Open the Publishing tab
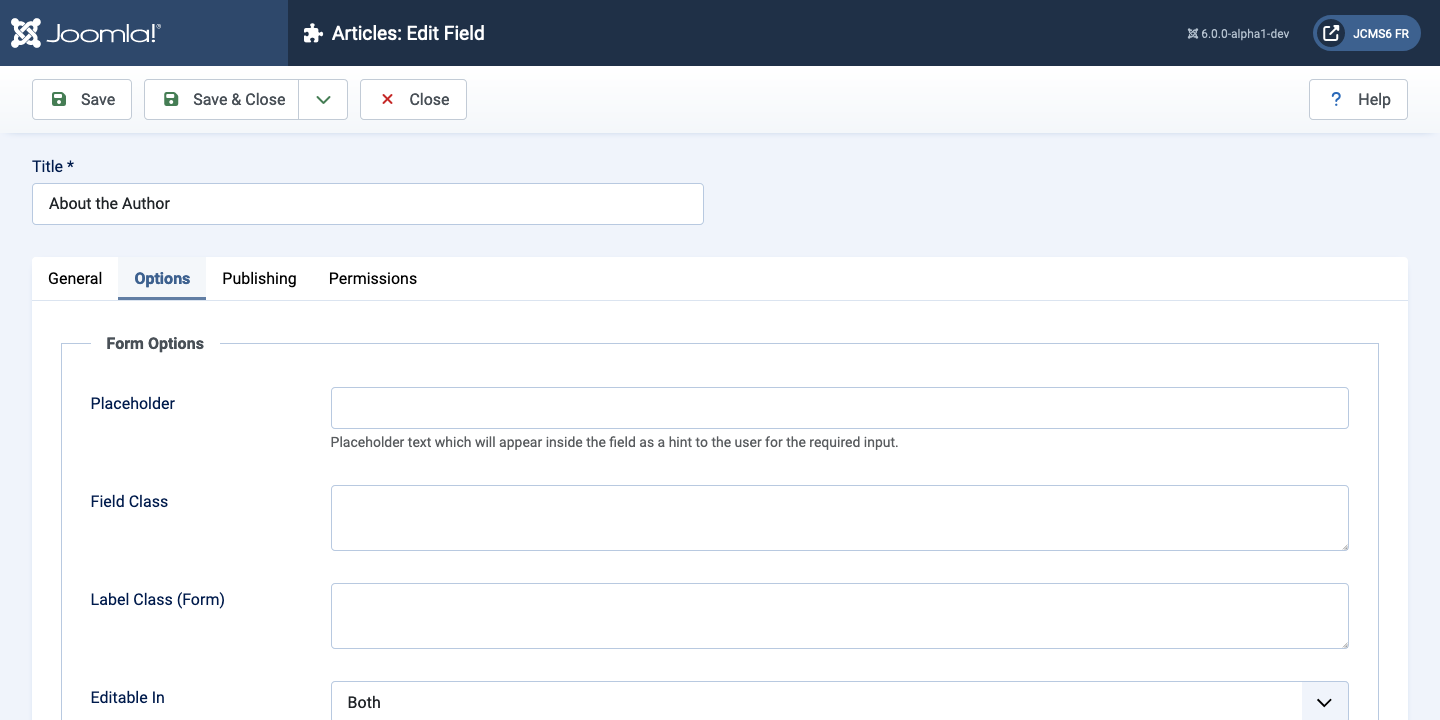Screen dimensions: 1440x720 (x=259, y=278)
